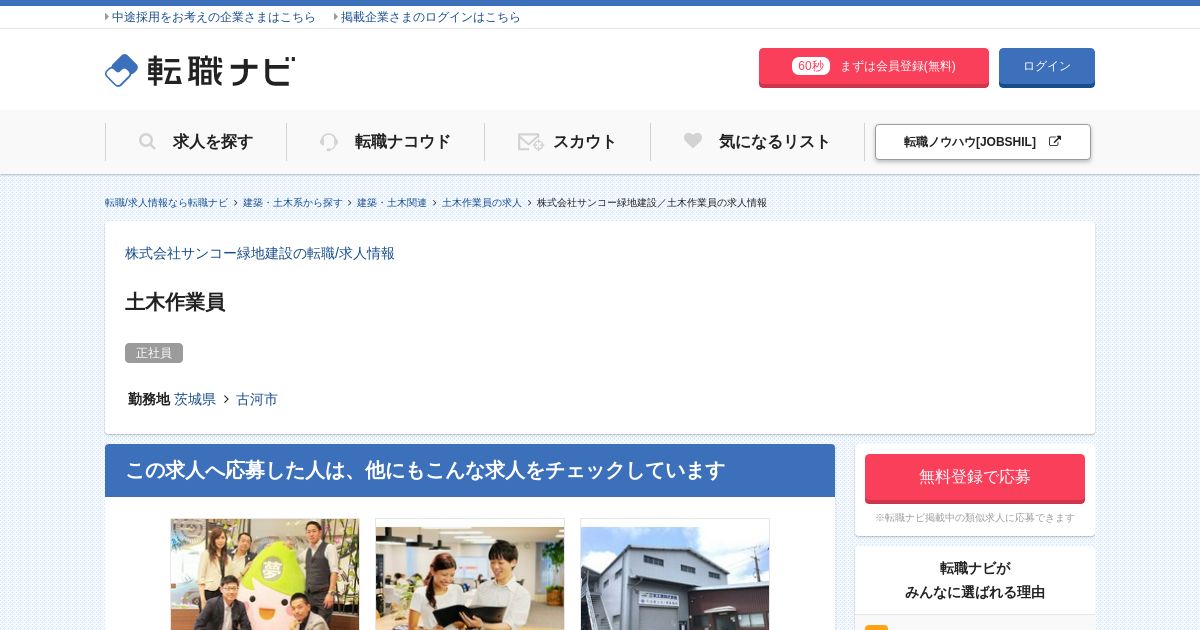
Task: Click the headset icon beside 転職ナコウド
Action: (329, 142)
